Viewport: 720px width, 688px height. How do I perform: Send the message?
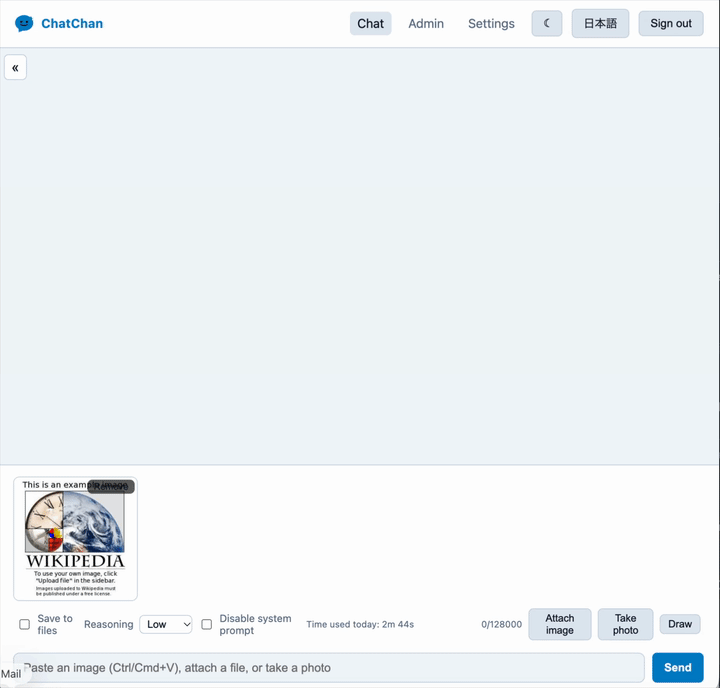click(x=678, y=667)
